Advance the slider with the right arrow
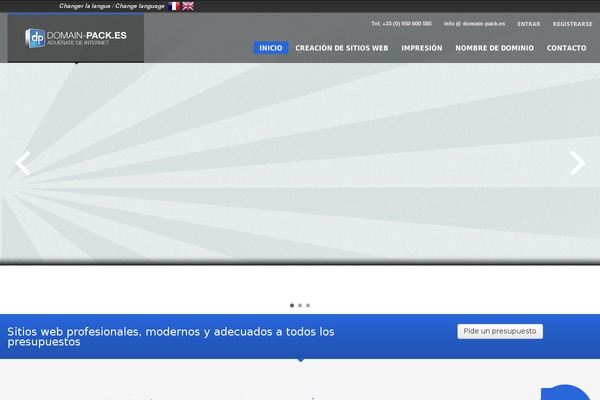Screen dimensions: 600x400 [x=577, y=163]
